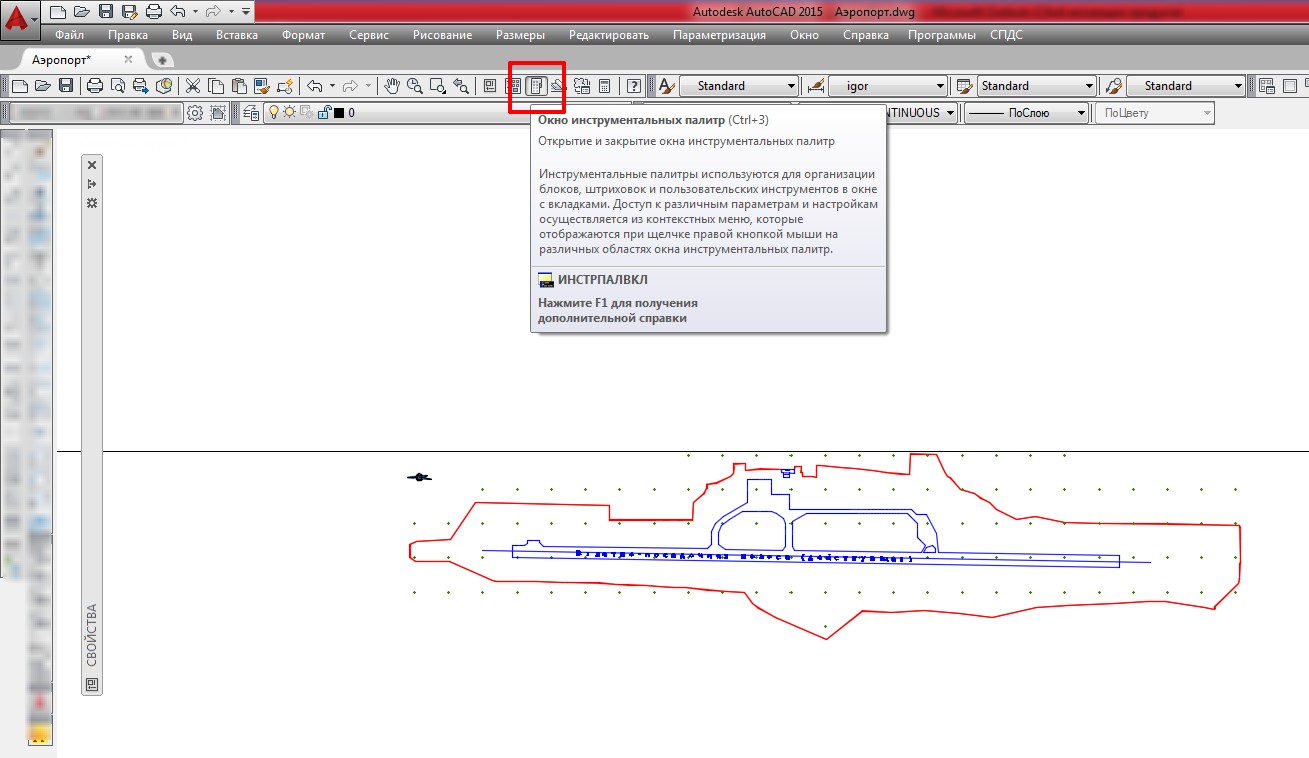Screen dimensions: 1309x758
Task: Select the Pan hand tool
Action: pyautogui.click(x=393, y=86)
